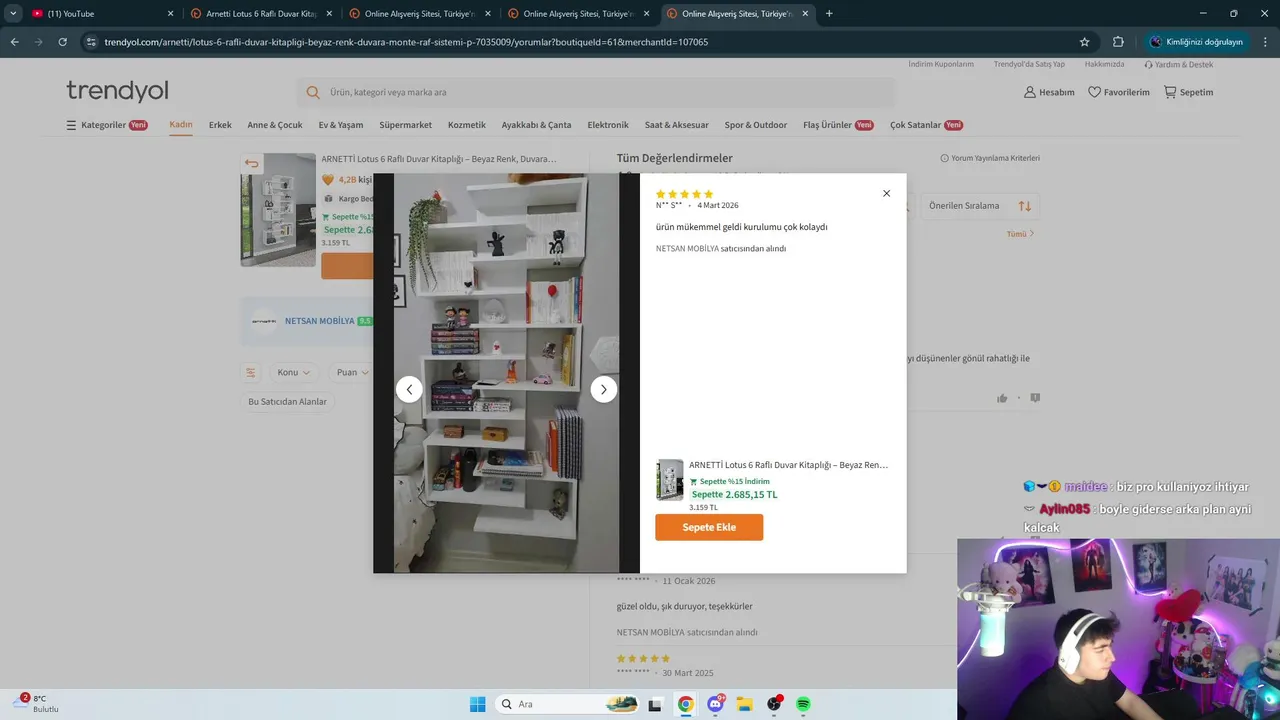Expand the Konu filter
The image size is (1280, 720).
(x=293, y=372)
